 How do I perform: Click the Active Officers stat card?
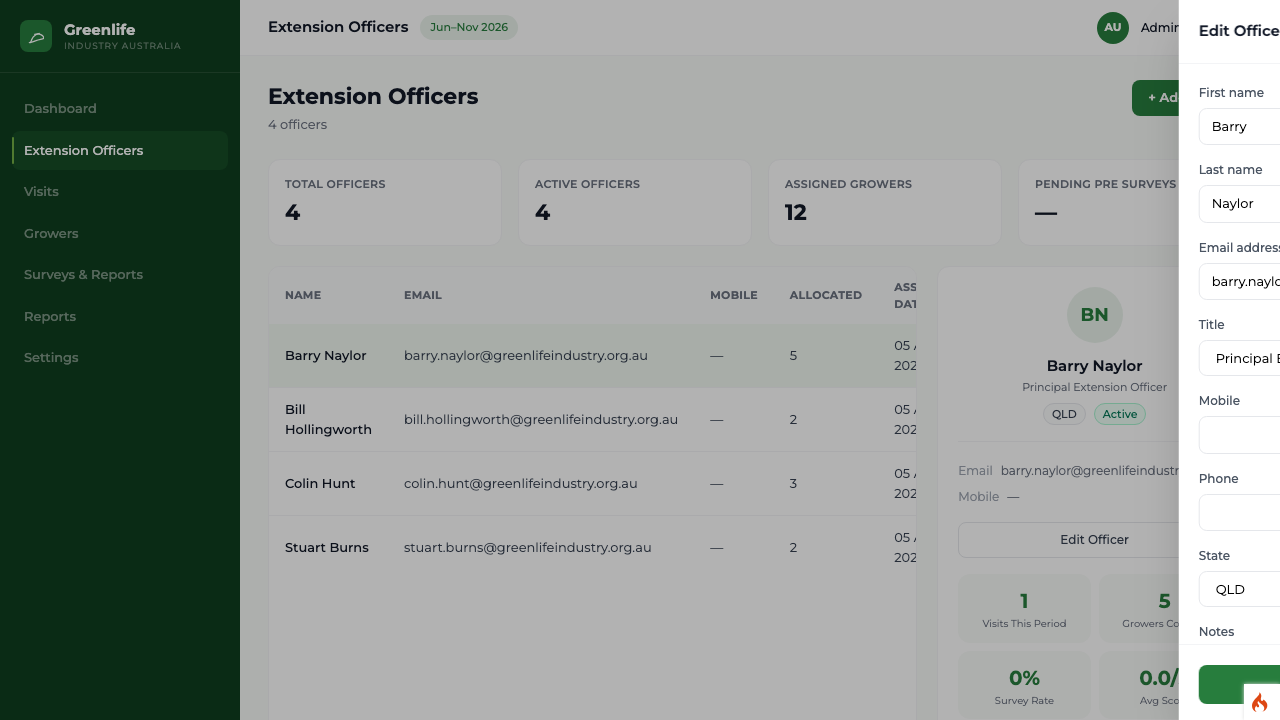pos(635,202)
